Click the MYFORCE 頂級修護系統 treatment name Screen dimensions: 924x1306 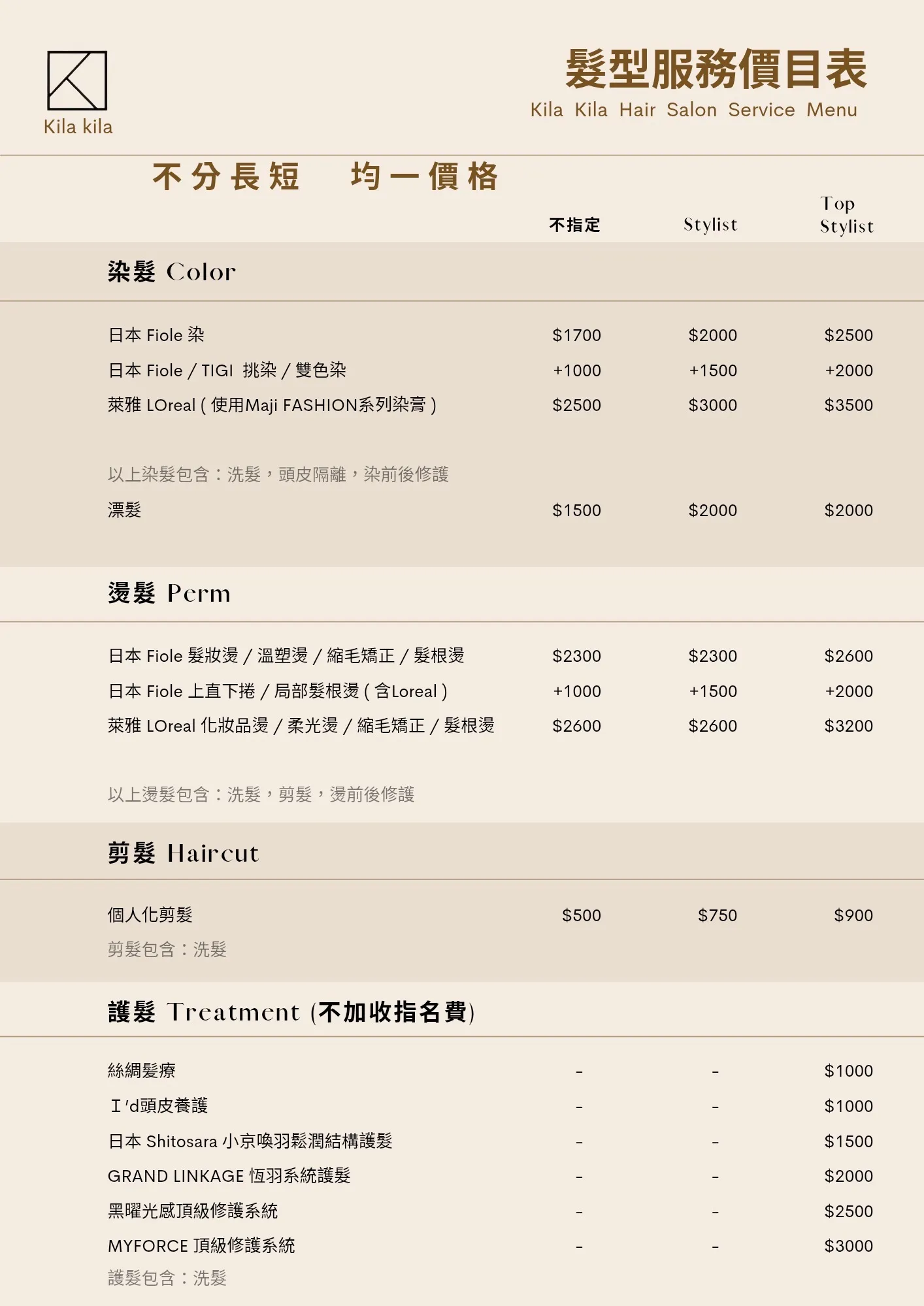201,1246
